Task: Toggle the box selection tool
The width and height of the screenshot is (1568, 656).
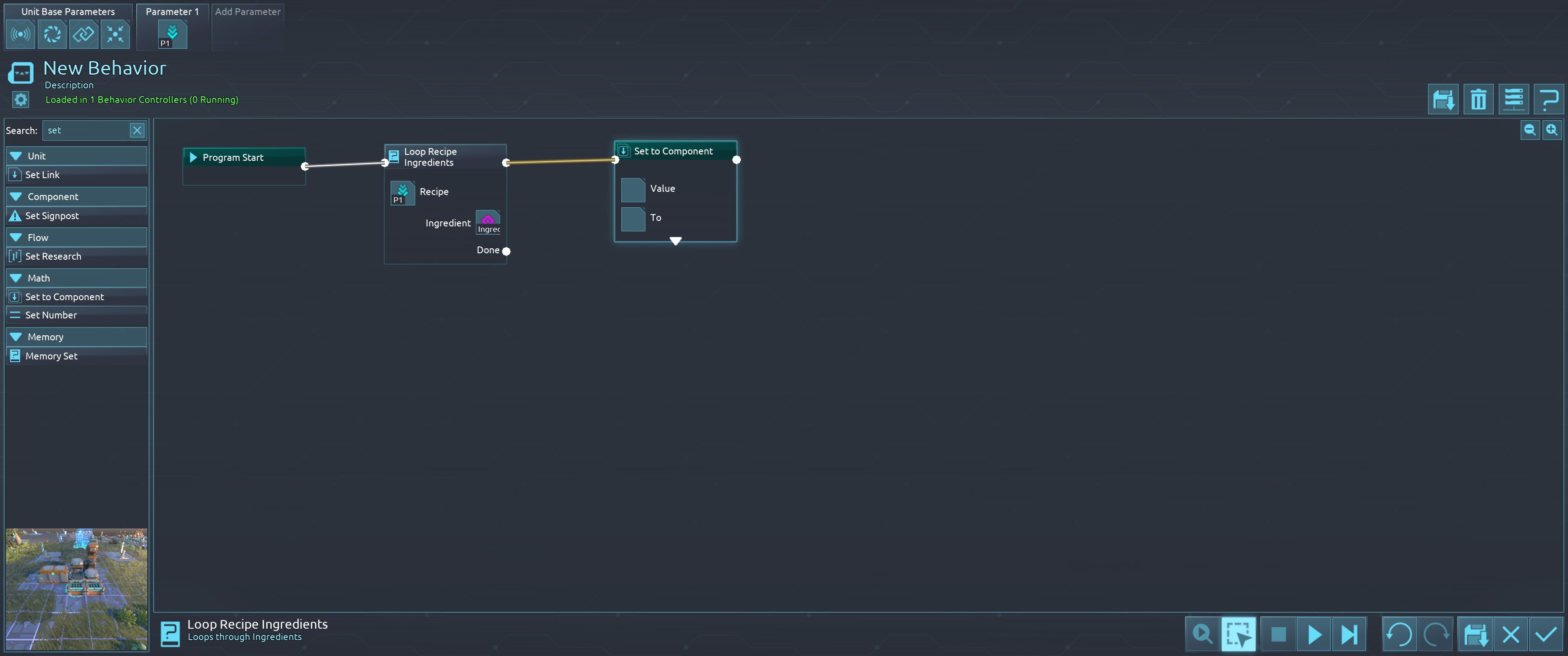Action: click(x=1238, y=634)
